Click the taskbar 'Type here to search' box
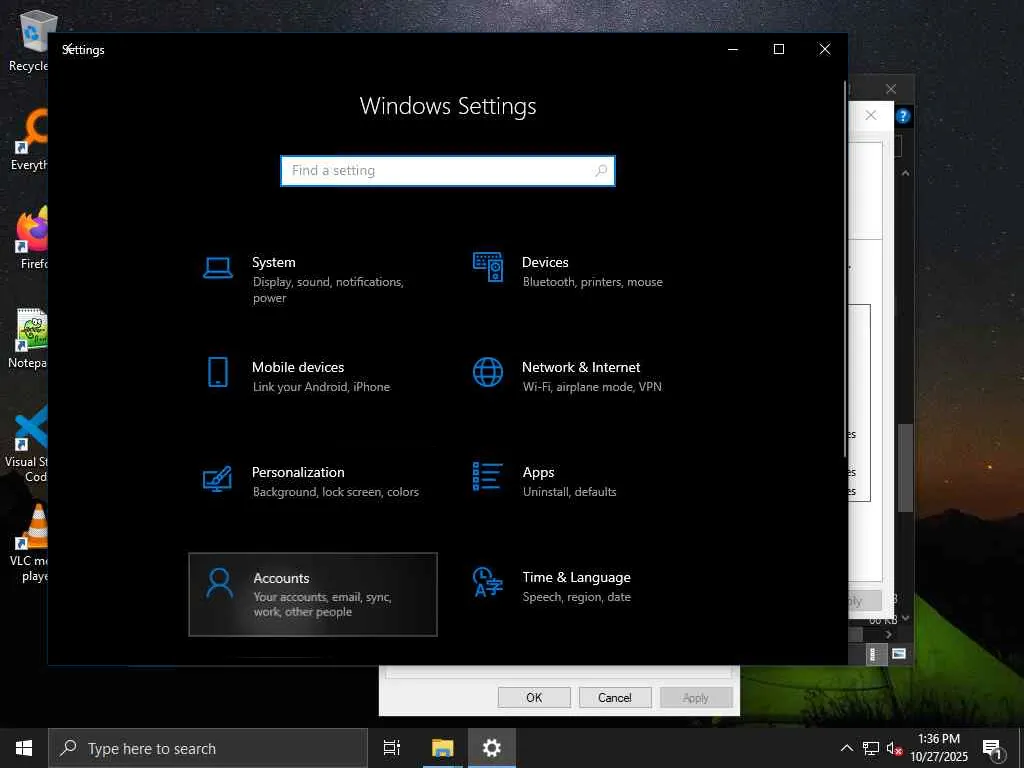Image resolution: width=1024 pixels, height=768 pixels. pyautogui.click(x=208, y=748)
